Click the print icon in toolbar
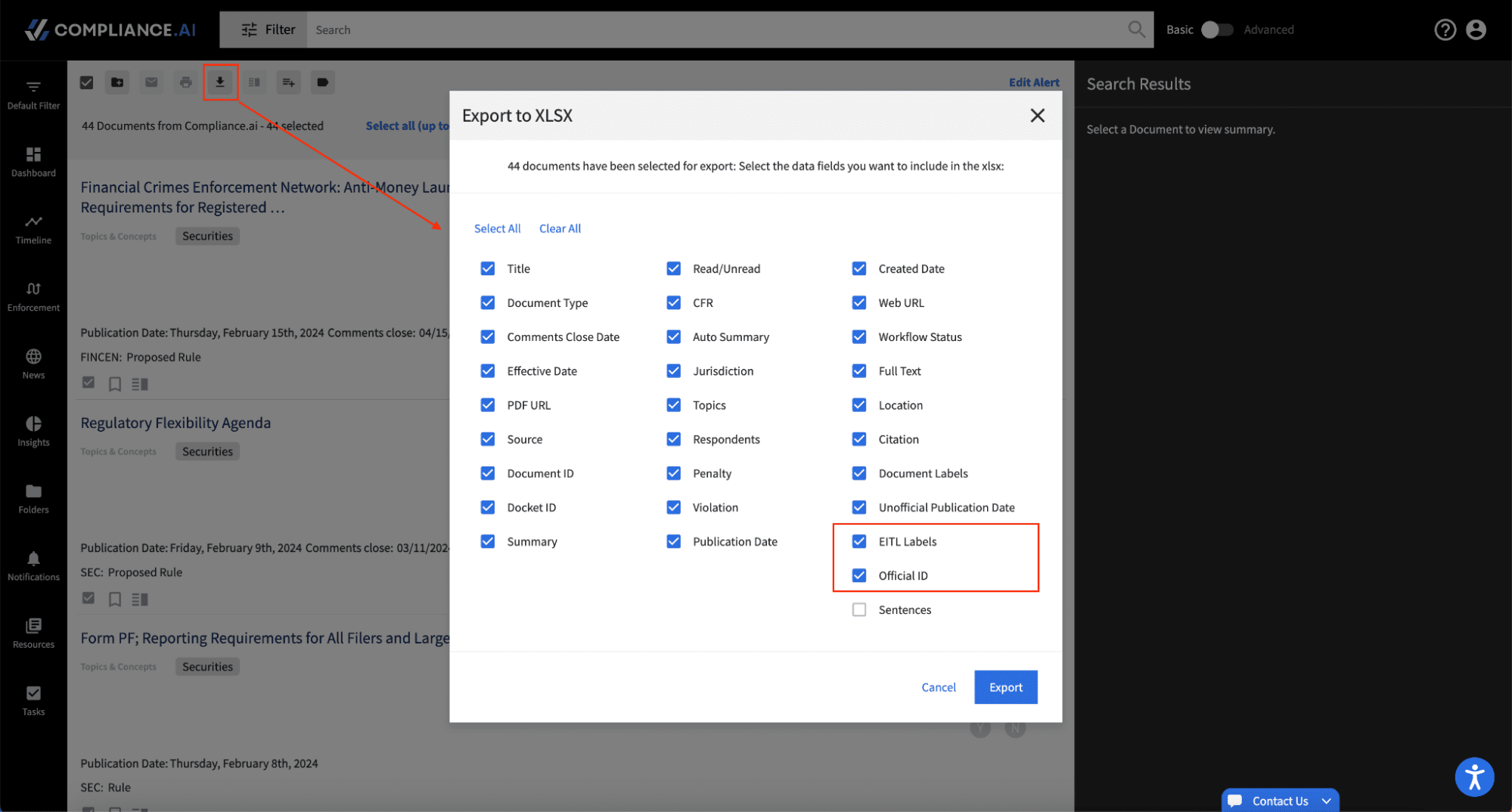 pyautogui.click(x=185, y=82)
